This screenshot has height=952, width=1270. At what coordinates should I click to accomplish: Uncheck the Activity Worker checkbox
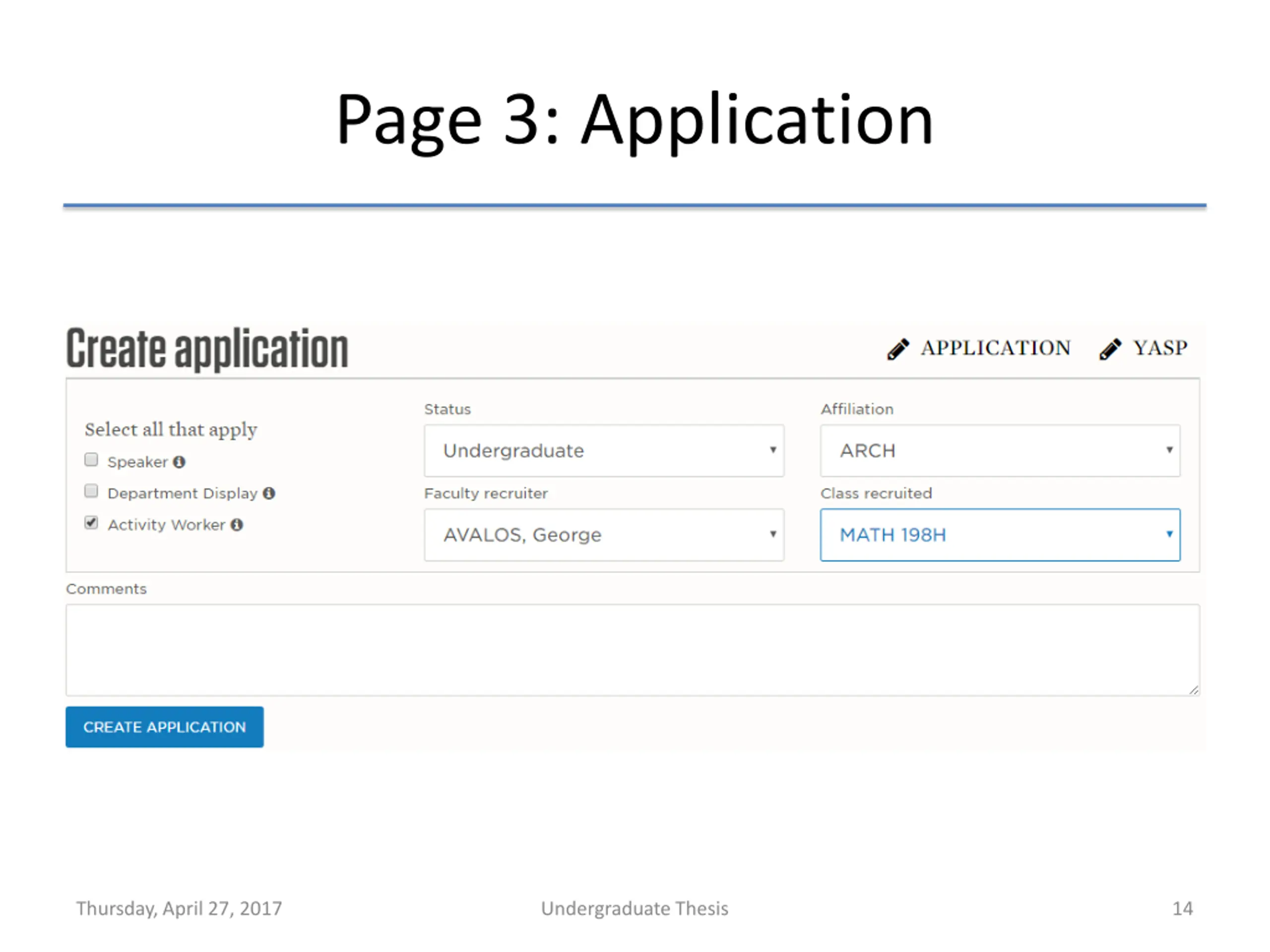[91, 523]
